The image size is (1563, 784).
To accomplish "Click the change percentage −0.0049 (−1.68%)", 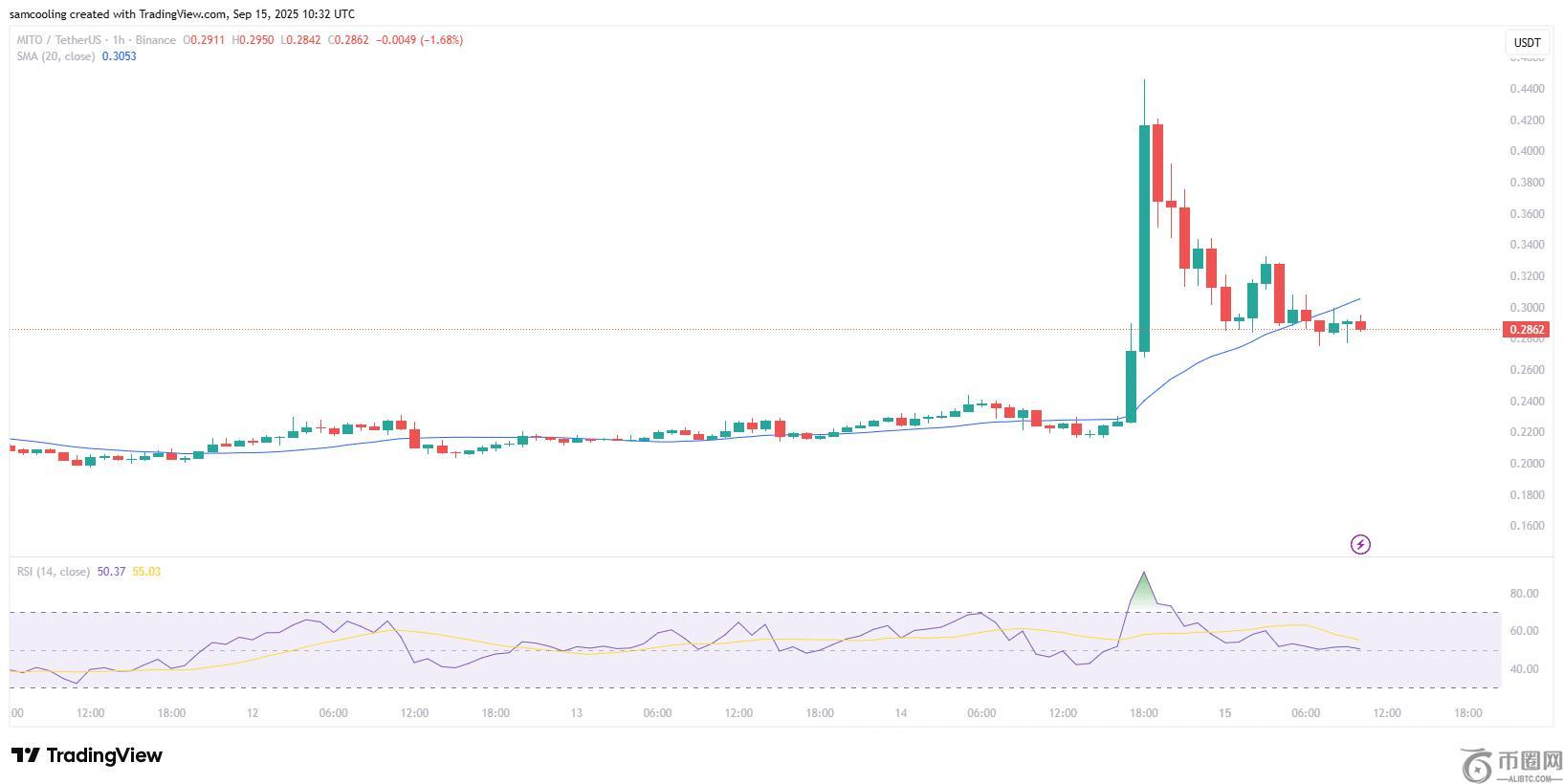I will [x=420, y=40].
